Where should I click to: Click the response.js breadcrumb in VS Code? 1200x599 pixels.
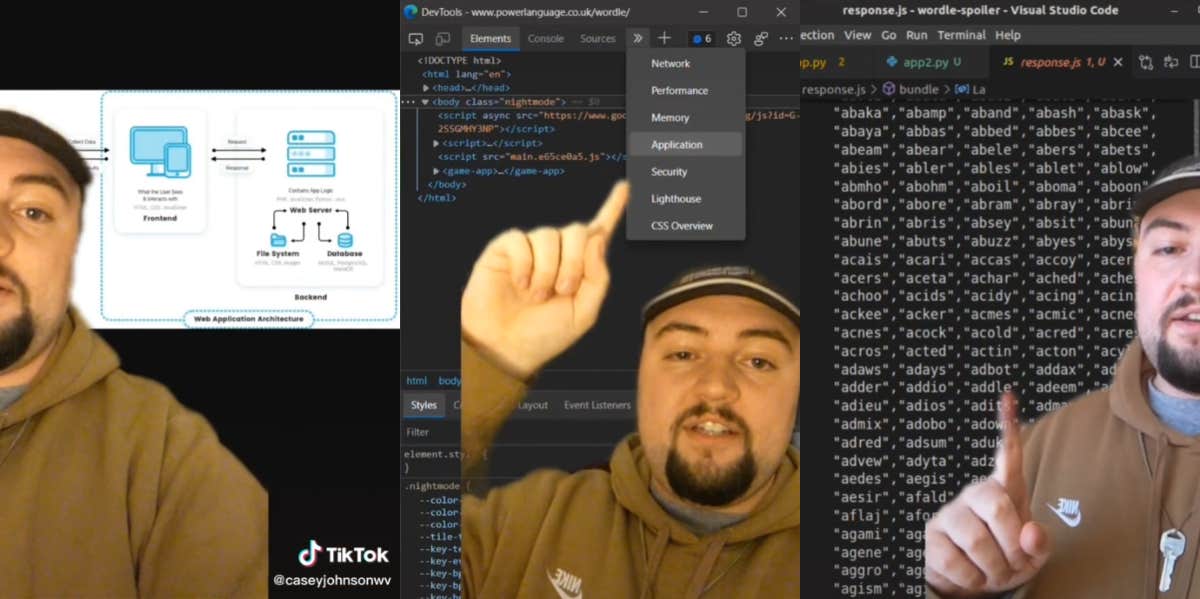coord(833,89)
